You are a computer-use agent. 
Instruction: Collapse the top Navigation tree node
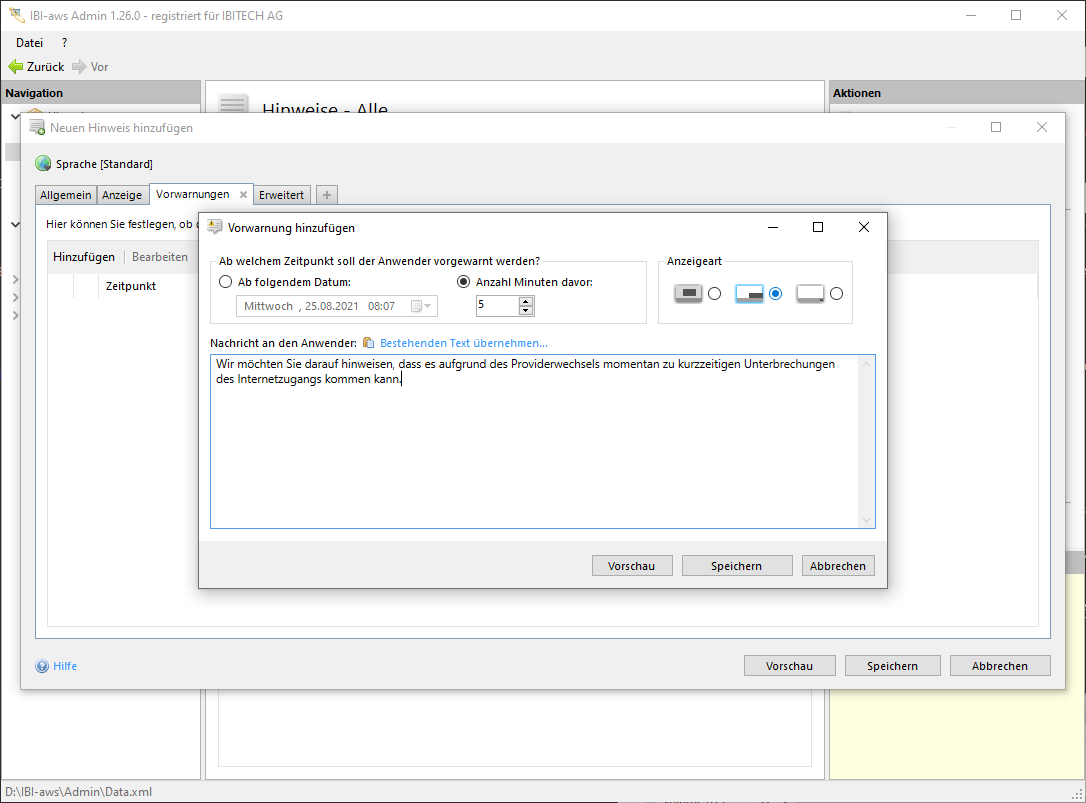pos(14,116)
